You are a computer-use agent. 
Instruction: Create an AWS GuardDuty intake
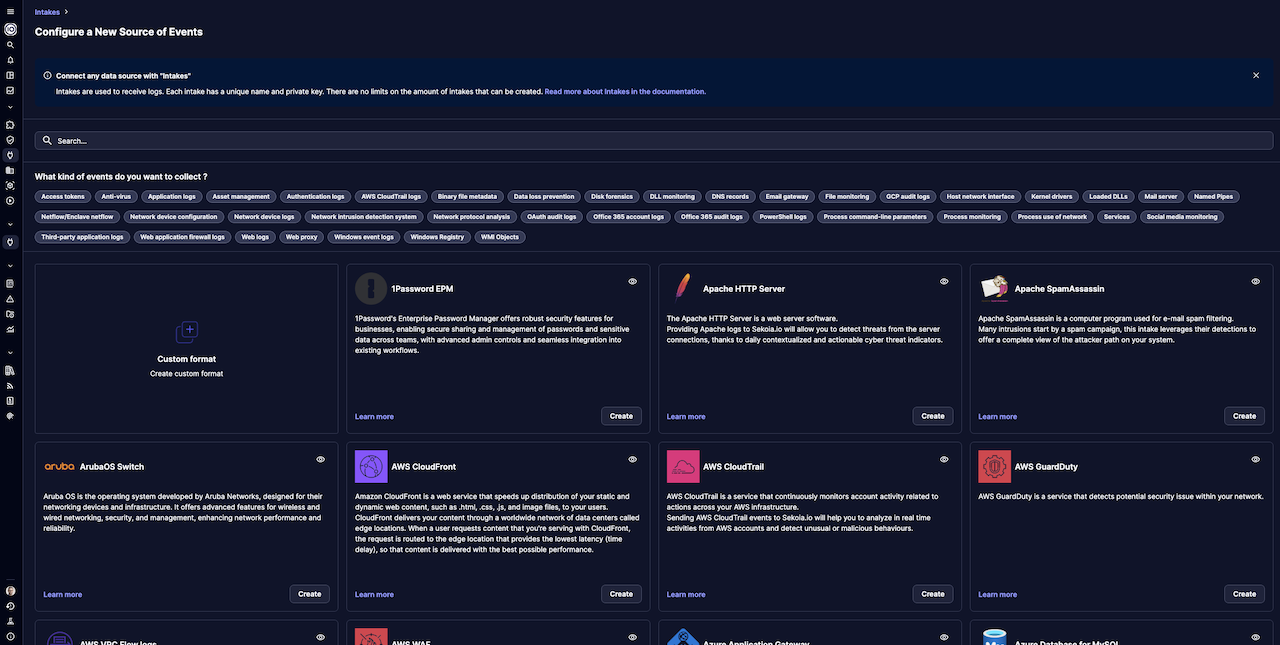pos(1244,594)
